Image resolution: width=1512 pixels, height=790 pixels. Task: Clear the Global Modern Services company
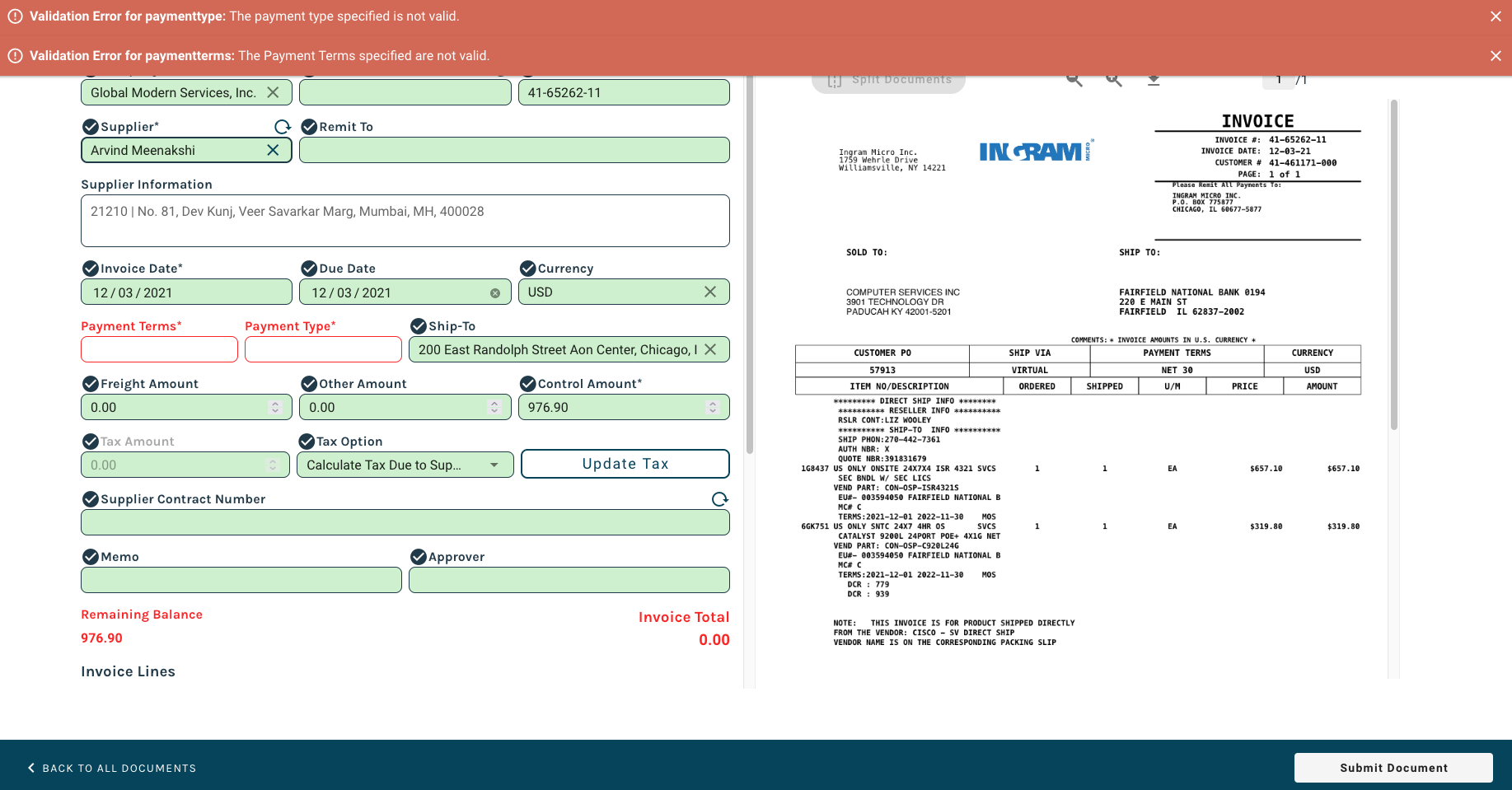(x=273, y=92)
